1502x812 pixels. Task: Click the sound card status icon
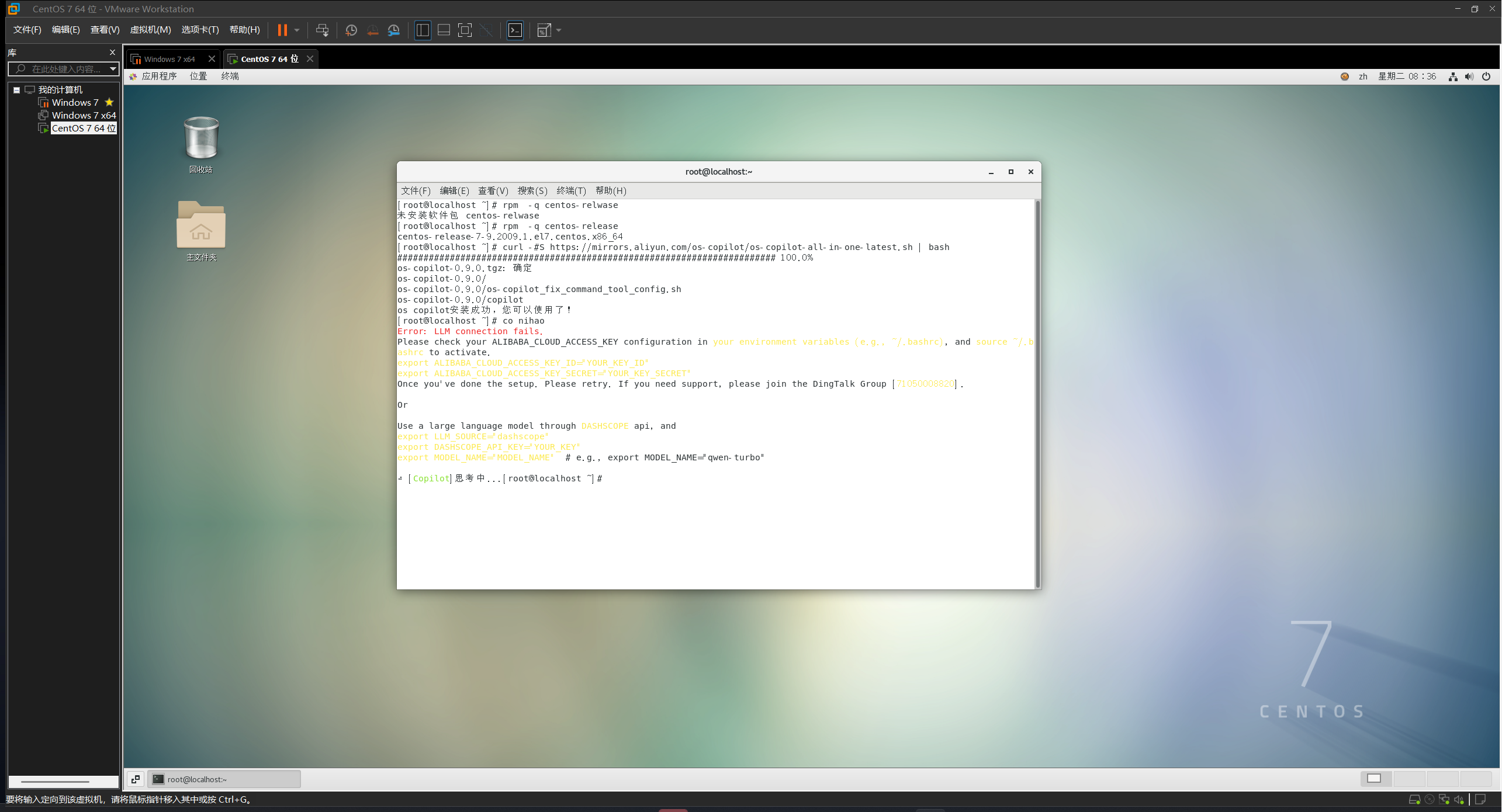[x=1459, y=800]
